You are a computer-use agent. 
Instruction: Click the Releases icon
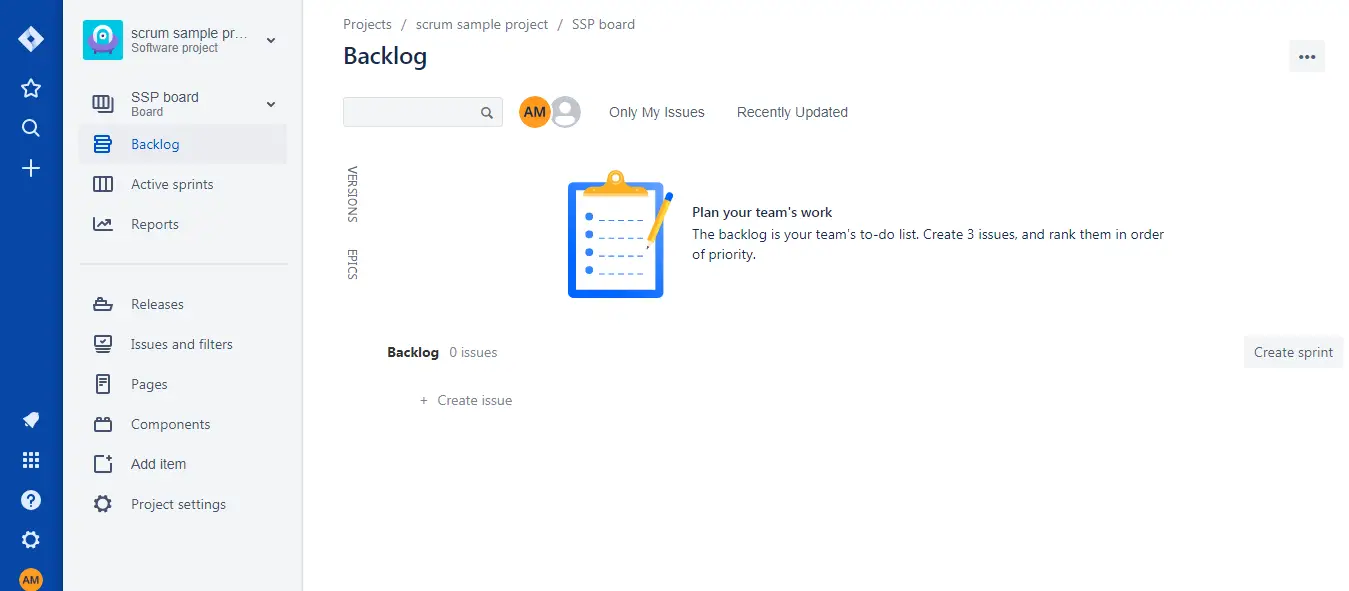(x=102, y=304)
